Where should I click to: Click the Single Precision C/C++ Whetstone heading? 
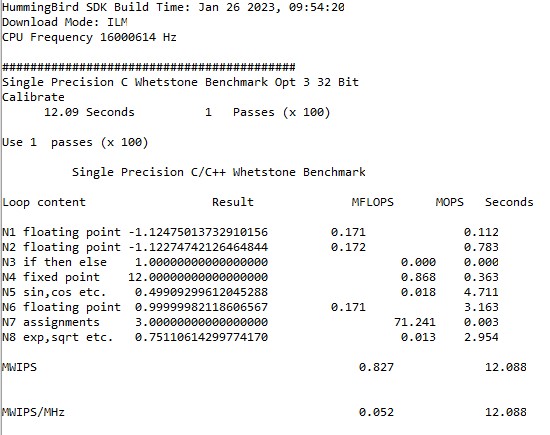219,172
